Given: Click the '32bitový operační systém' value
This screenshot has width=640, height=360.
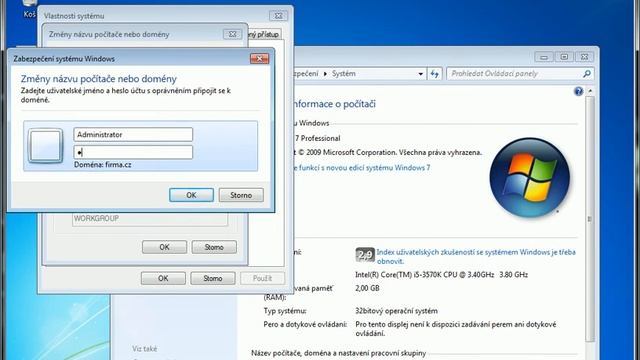Looking at the screenshot, I should [396, 311].
